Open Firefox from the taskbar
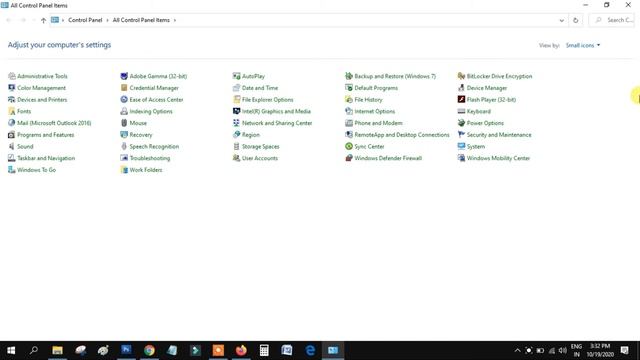This screenshot has height=360, width=640. tap(241, 350)
